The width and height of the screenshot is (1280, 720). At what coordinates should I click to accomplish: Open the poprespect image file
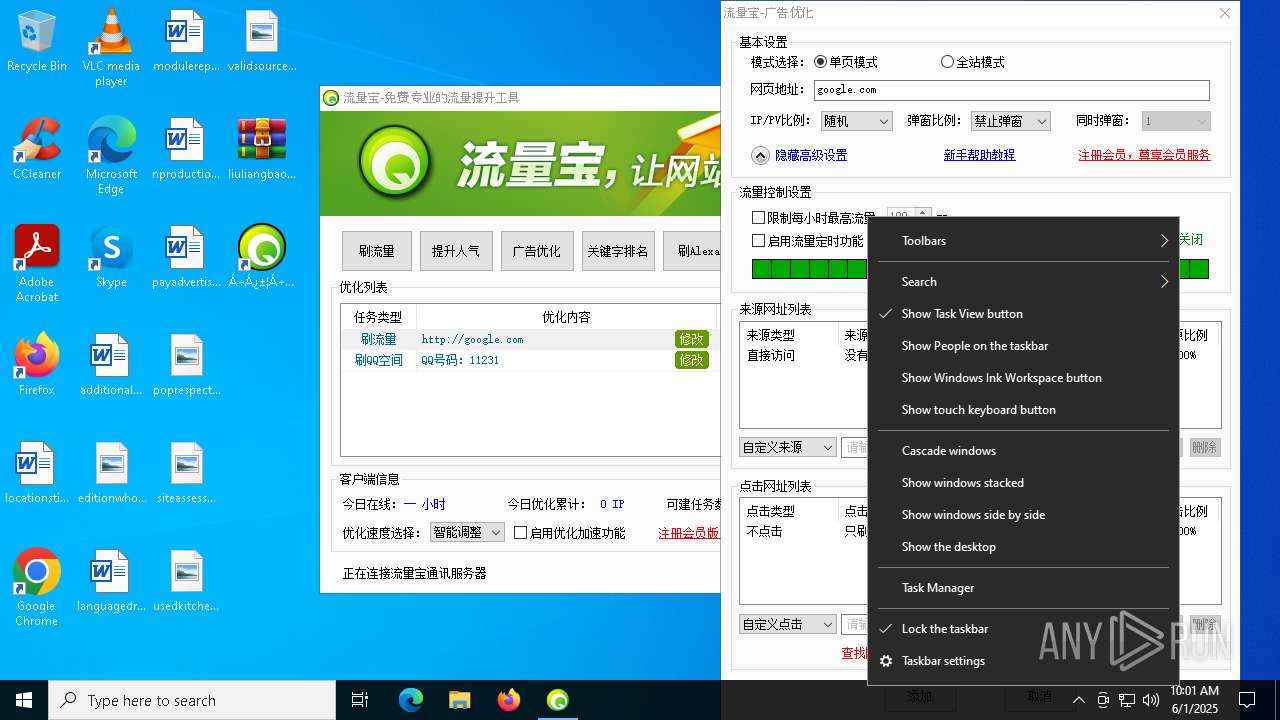pos(186,364)
